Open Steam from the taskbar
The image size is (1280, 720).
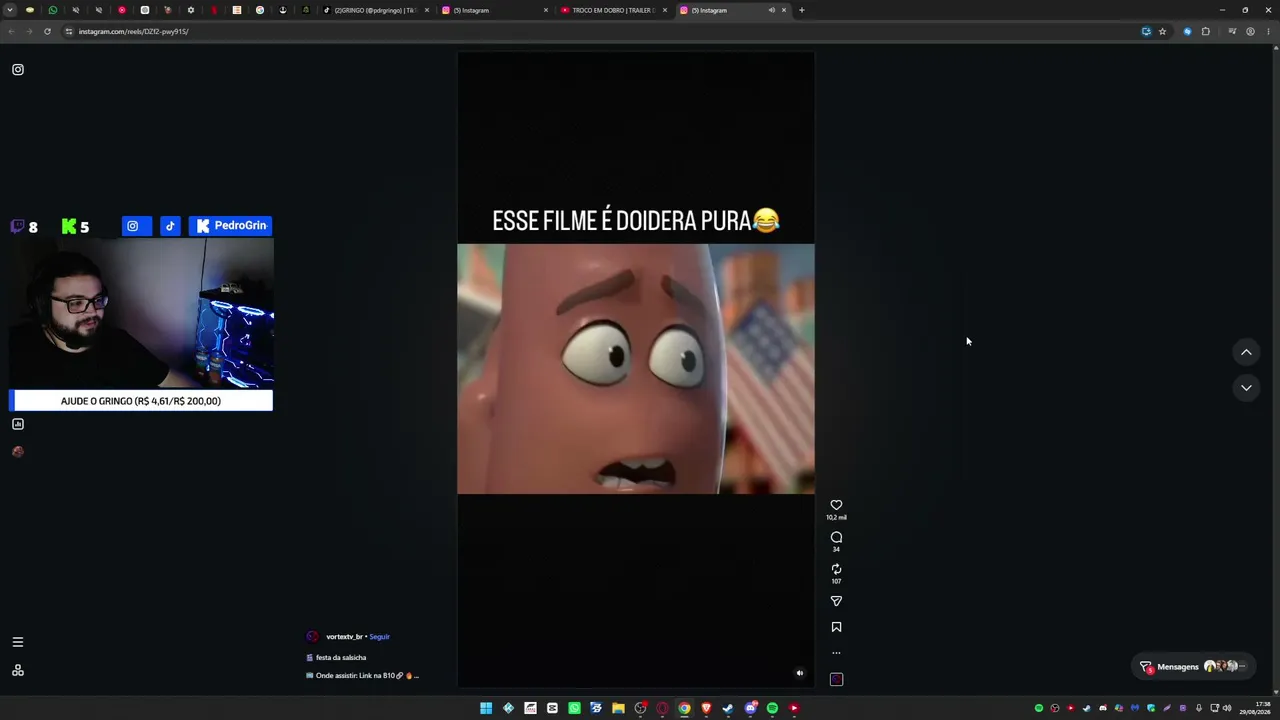(728, 708)
